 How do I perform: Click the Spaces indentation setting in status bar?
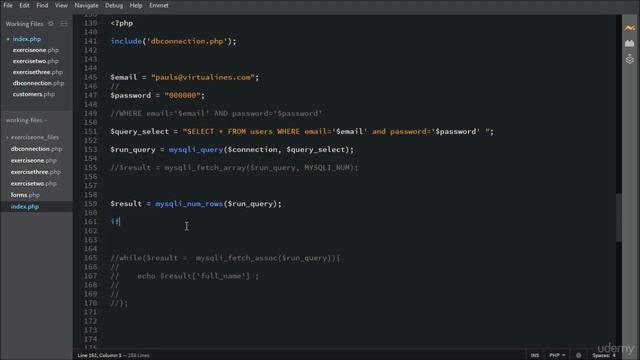pyautogui.click(x=604, y=356)
